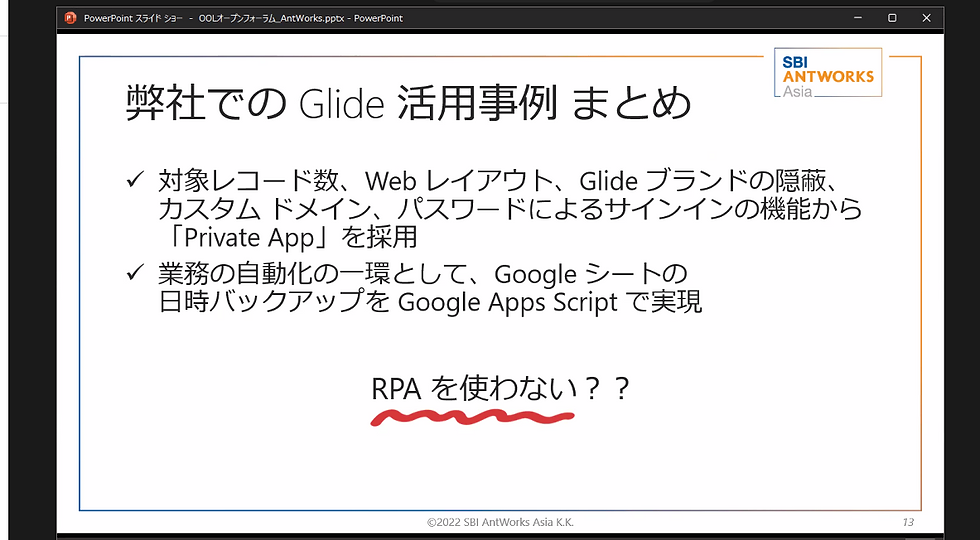The height and width of the screenshot is (540, 980).
Task: Click the second checkmark bullet
Action: pyautogui.click(x=135, y=274)
